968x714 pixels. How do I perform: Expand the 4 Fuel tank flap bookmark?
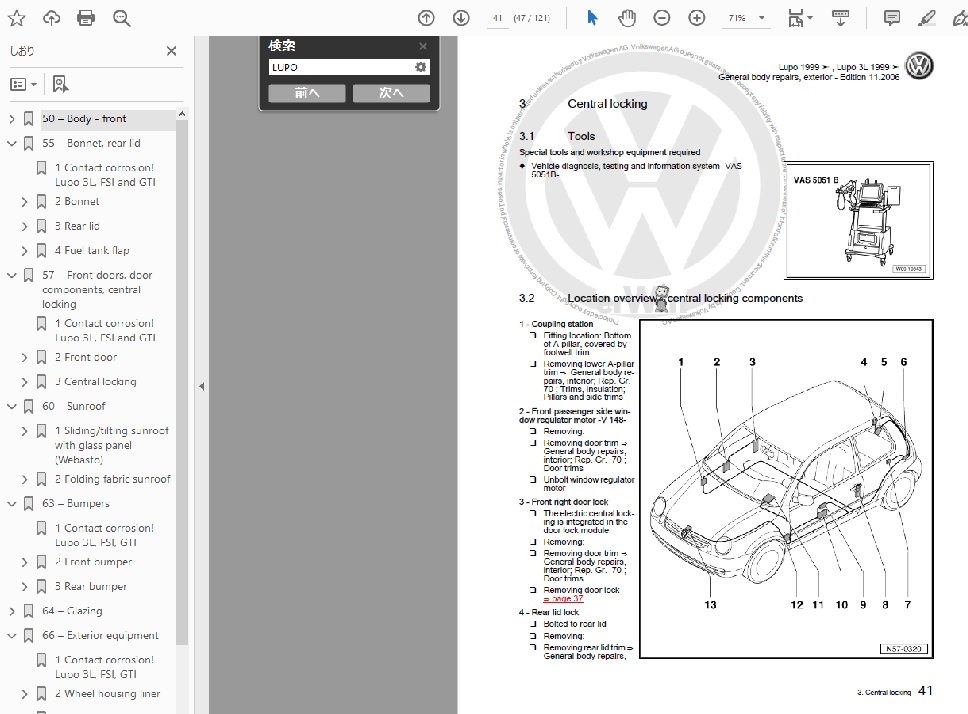pos(24,251)
